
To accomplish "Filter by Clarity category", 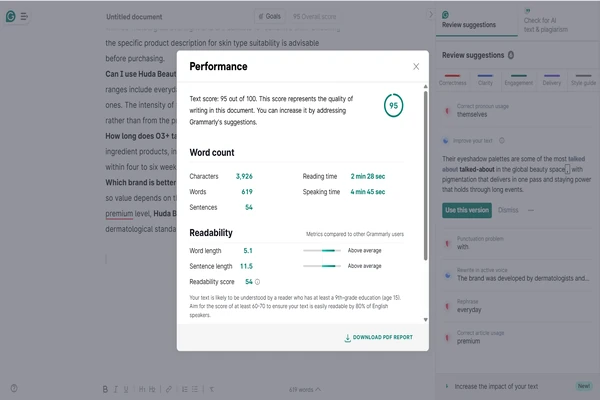I will [485, 80].
